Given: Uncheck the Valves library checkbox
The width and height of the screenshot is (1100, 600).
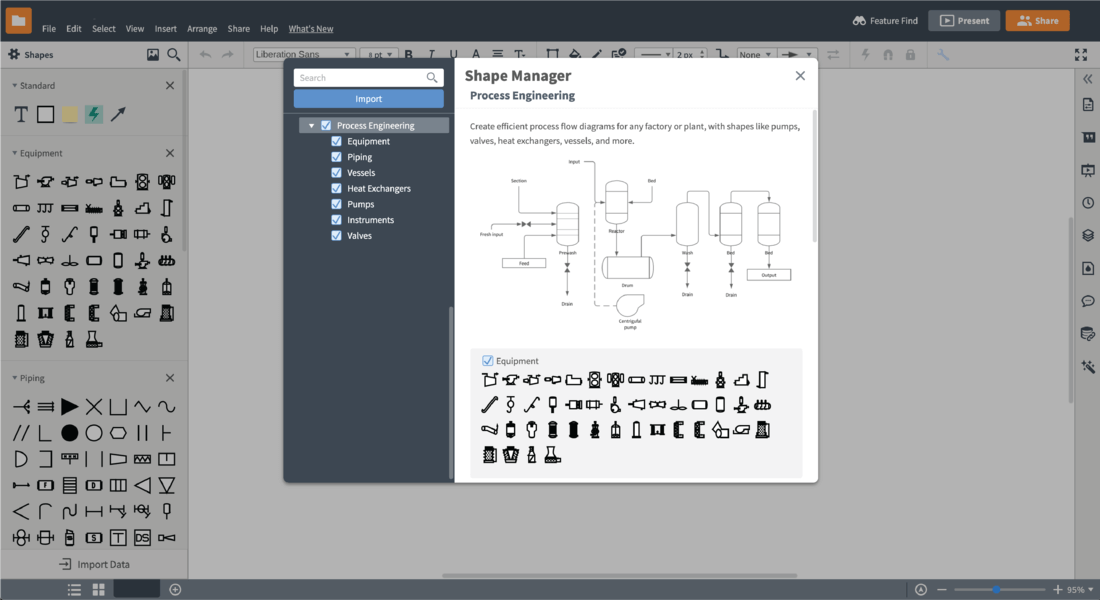Looking at the screenshot, I should 337,235.
